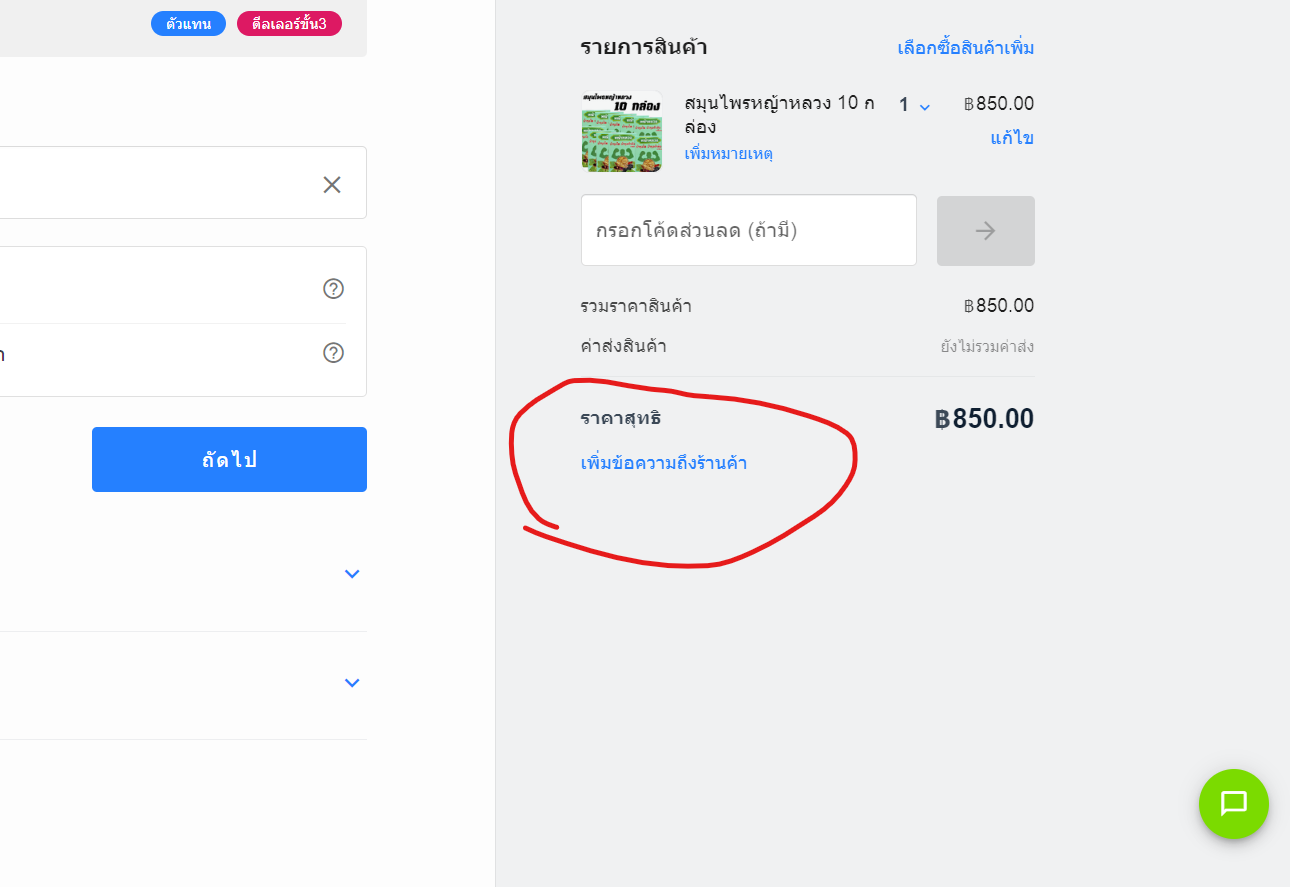
Task: Clear the text field with the X icon
Action: point(332,184)
